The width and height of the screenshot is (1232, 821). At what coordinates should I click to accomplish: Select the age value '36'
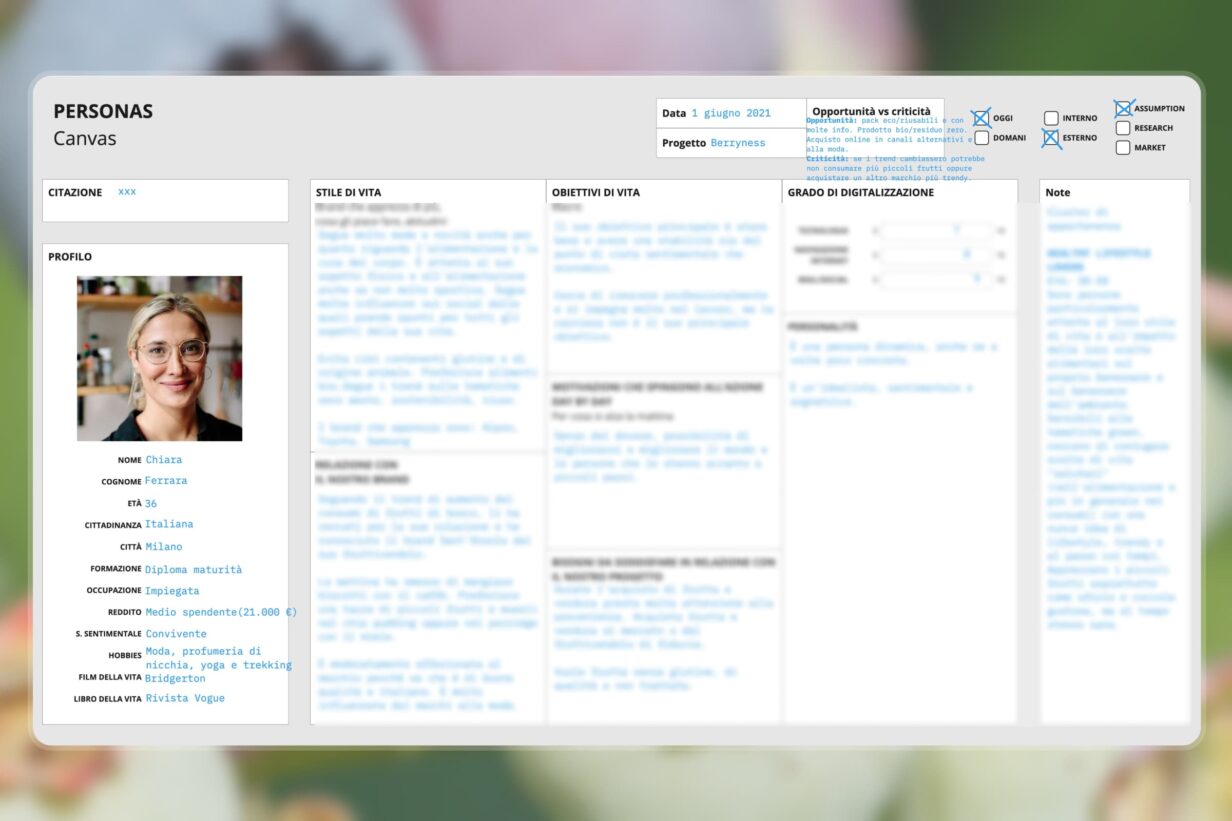[151, 503]
